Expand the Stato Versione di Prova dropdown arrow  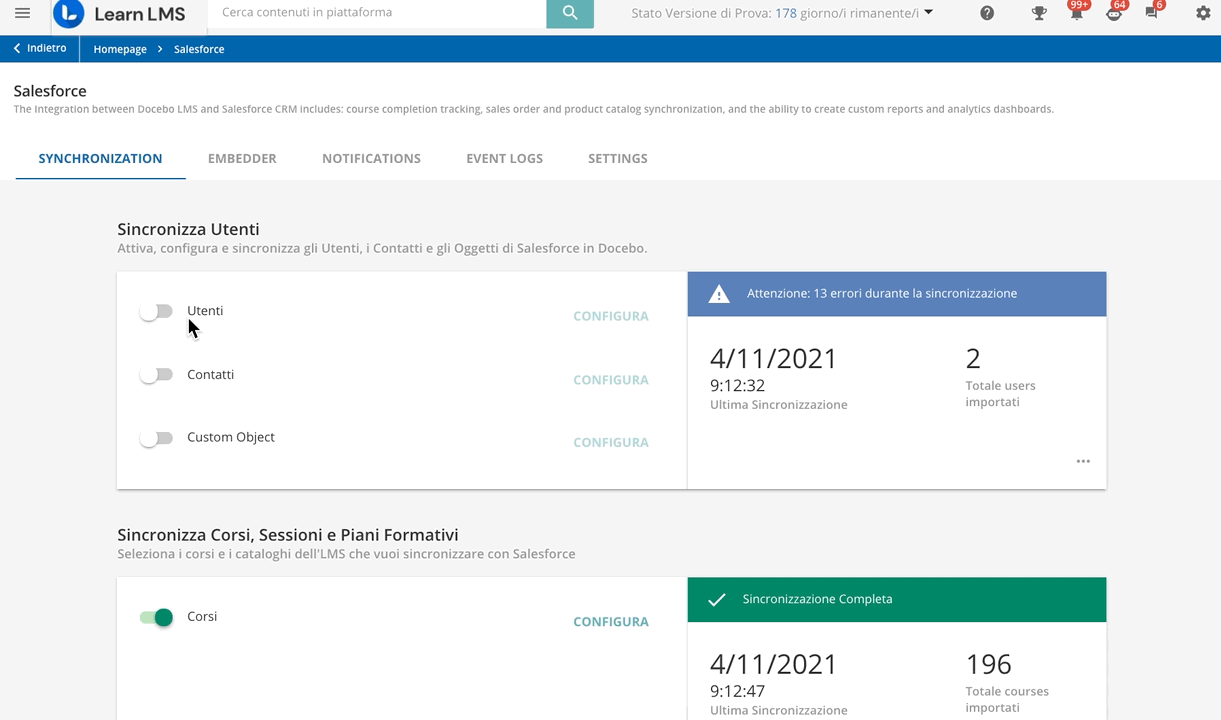928,13
